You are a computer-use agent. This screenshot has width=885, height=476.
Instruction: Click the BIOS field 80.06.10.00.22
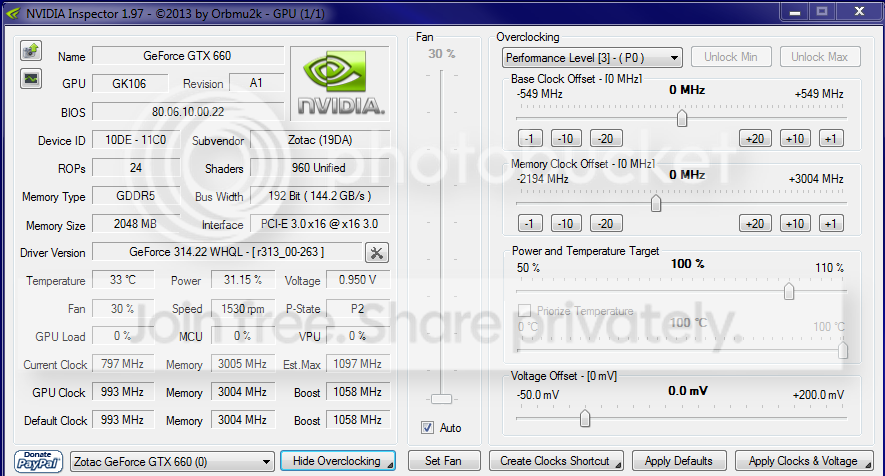187,112
